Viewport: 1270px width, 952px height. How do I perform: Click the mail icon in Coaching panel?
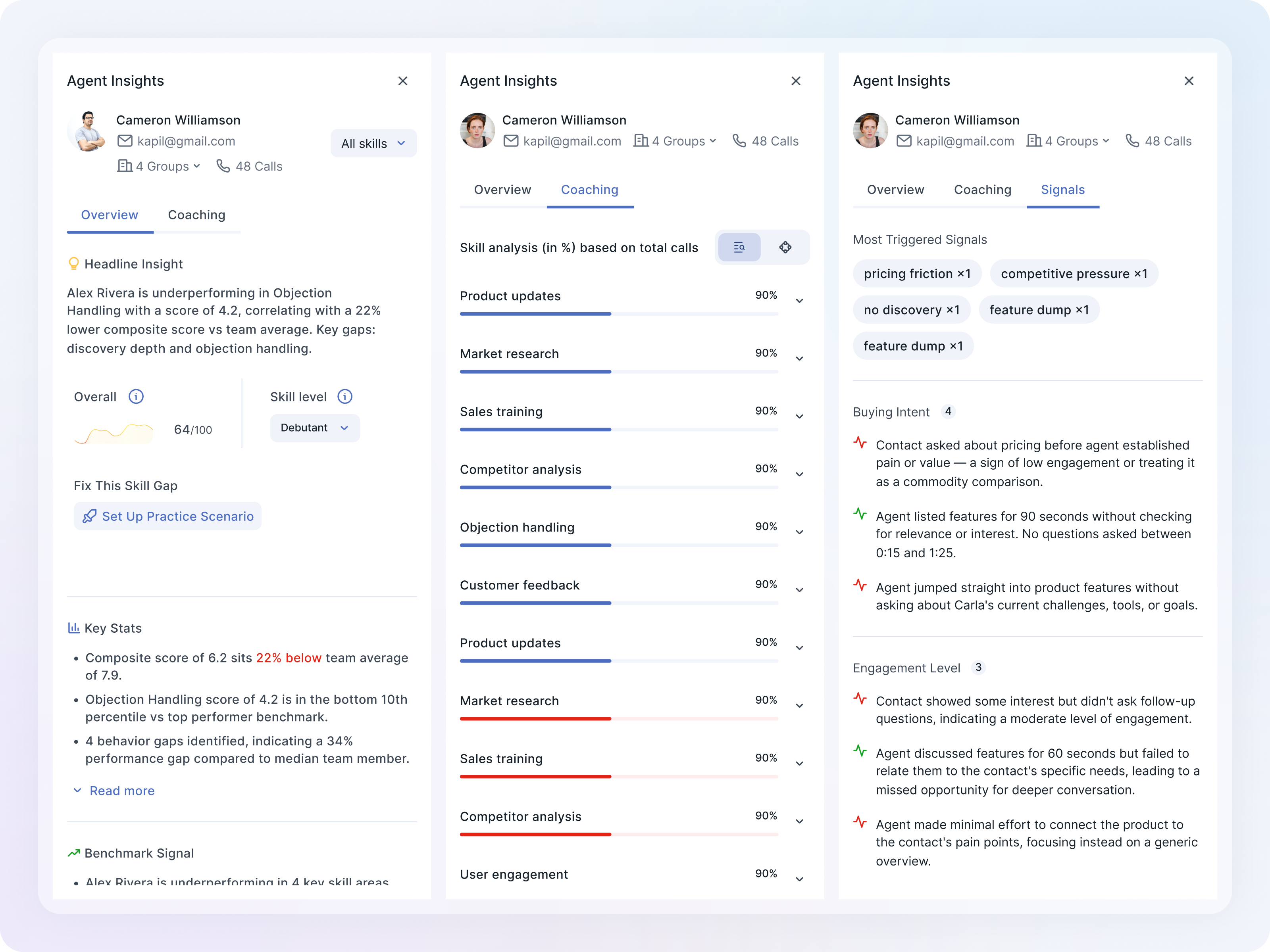pos(510,140)
